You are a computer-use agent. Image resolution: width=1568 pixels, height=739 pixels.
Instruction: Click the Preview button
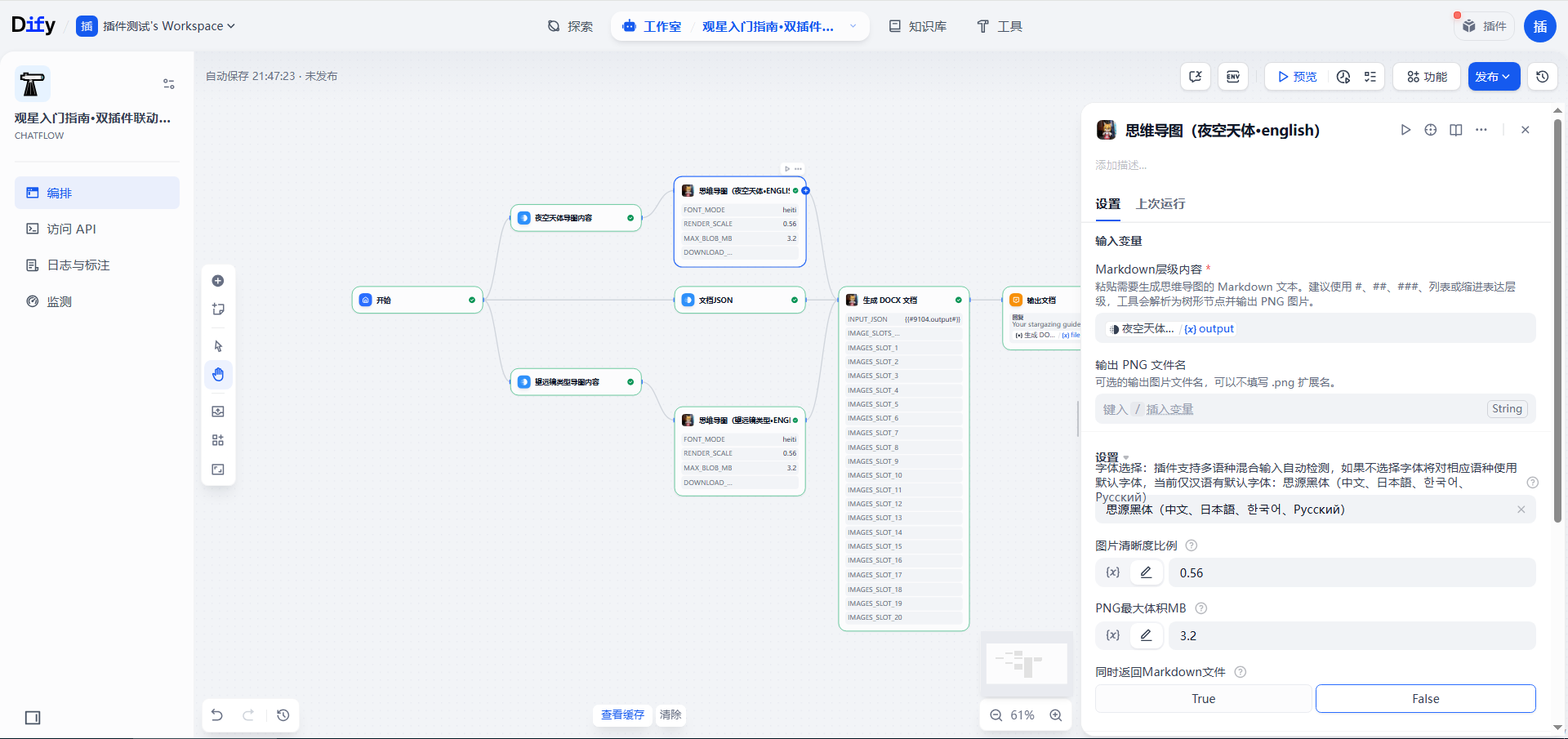[x=1297, y=77]
